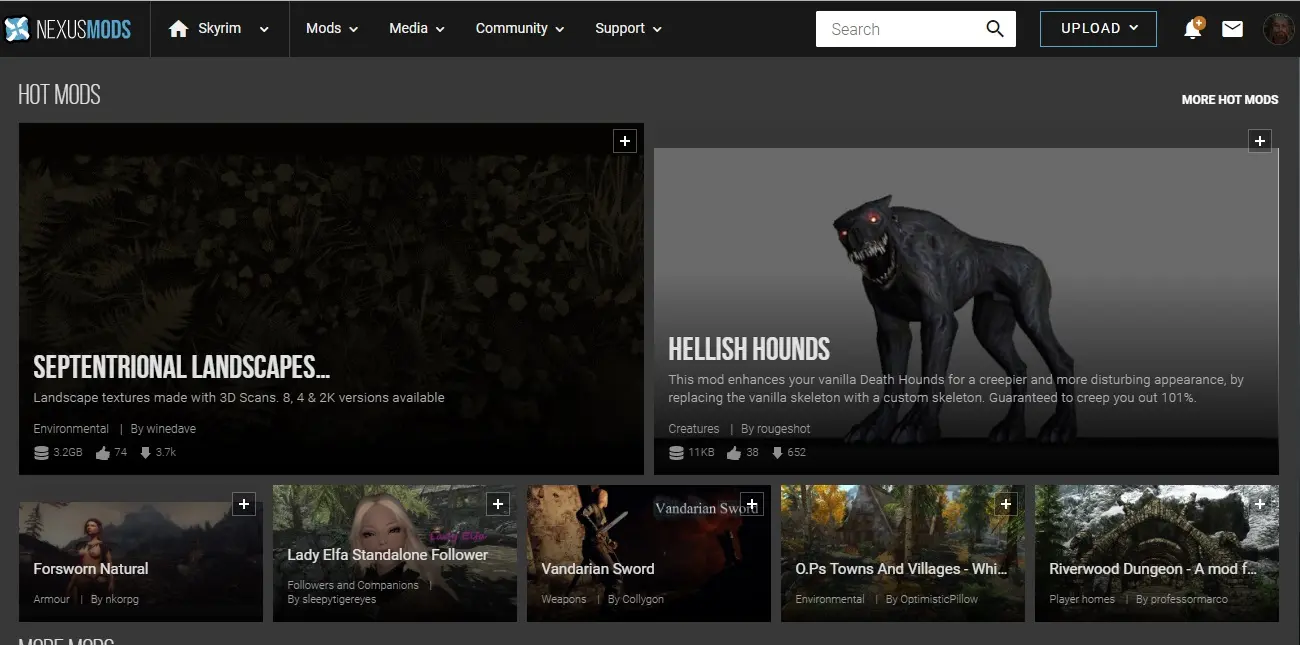Open the Weapons category link
1300x645 pixels.
563,599
